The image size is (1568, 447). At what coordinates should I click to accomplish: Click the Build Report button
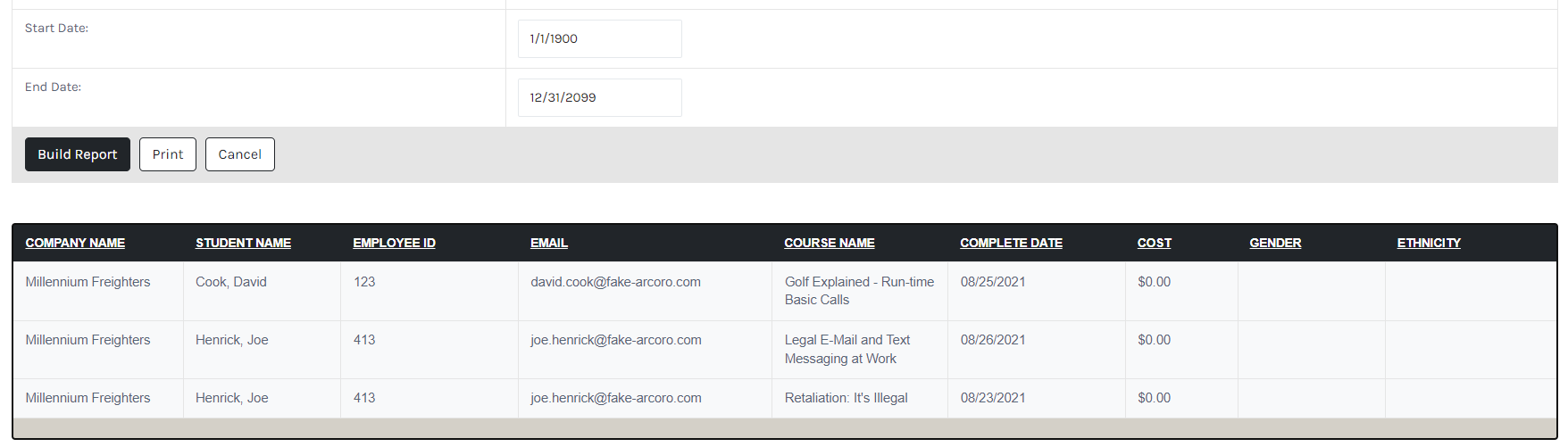pyautogui.click(x=78, y=154)
